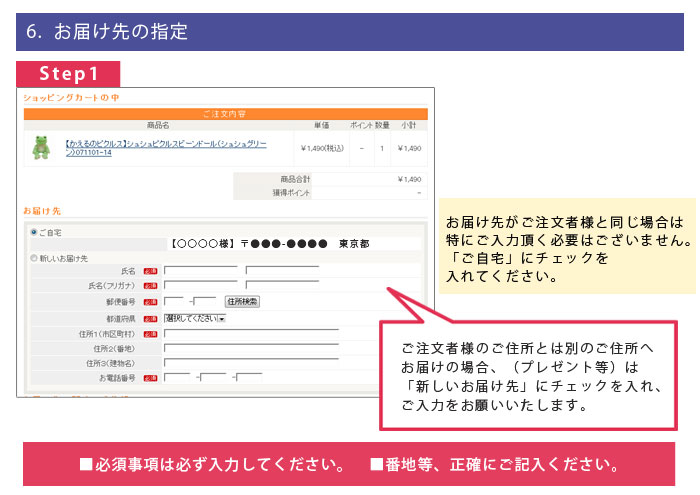Click the 必須 badge next to 都道府県
This screenshot has height=495, width=700.
coord(151,319)
